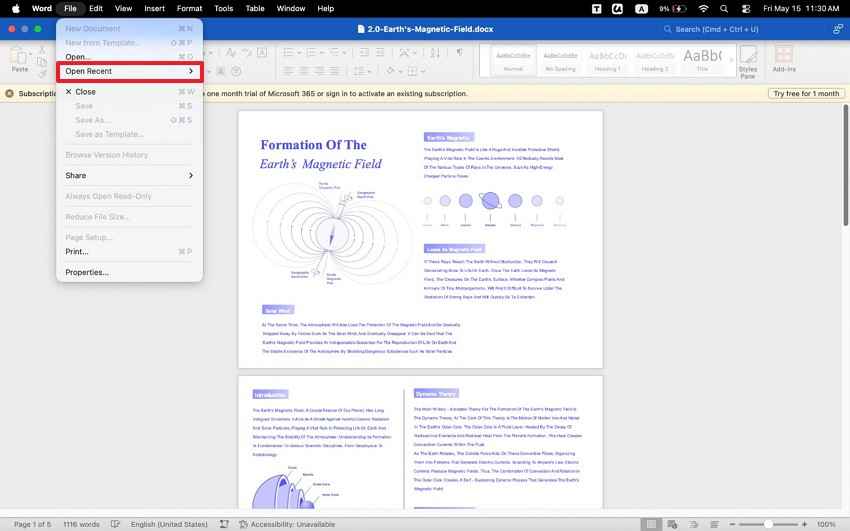Screen dimensions: 850x531
Task: Open the numbering dropdown arrow
Action: [321, 53]
